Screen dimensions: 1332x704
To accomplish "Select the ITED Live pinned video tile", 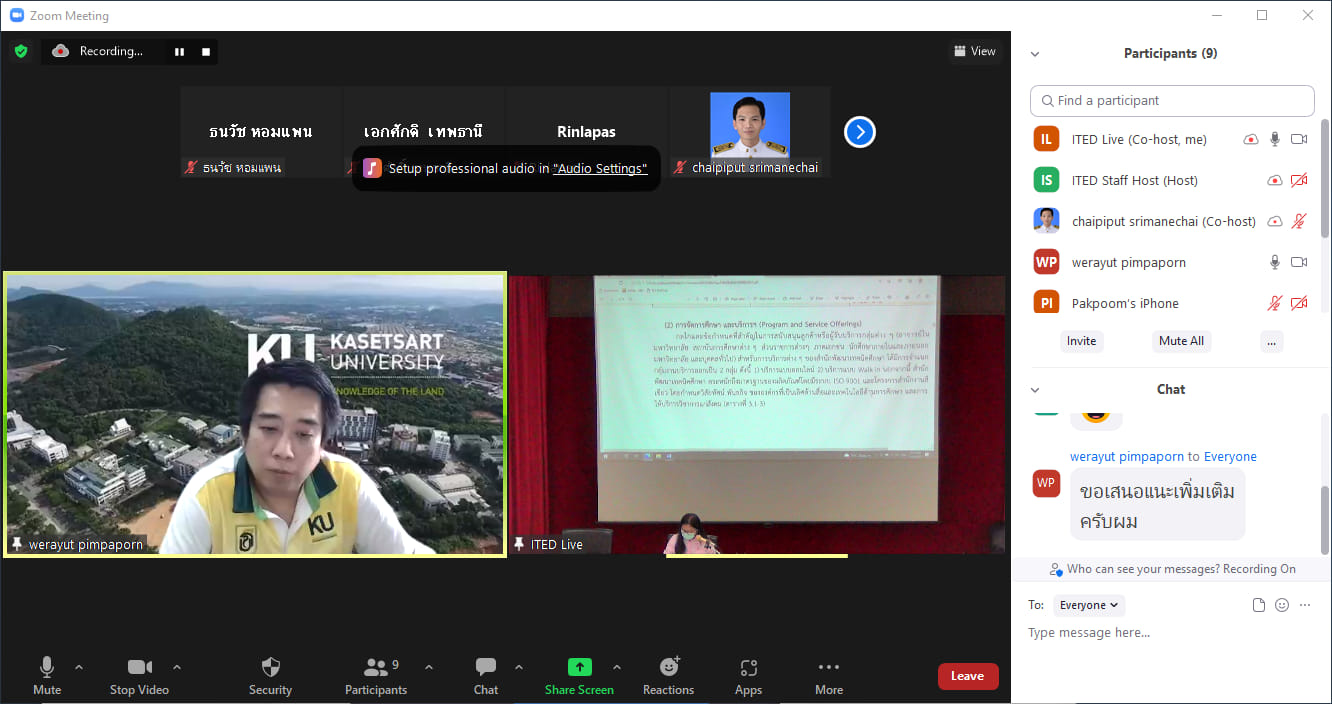I will pyautogui.click(x=759, y=414).
